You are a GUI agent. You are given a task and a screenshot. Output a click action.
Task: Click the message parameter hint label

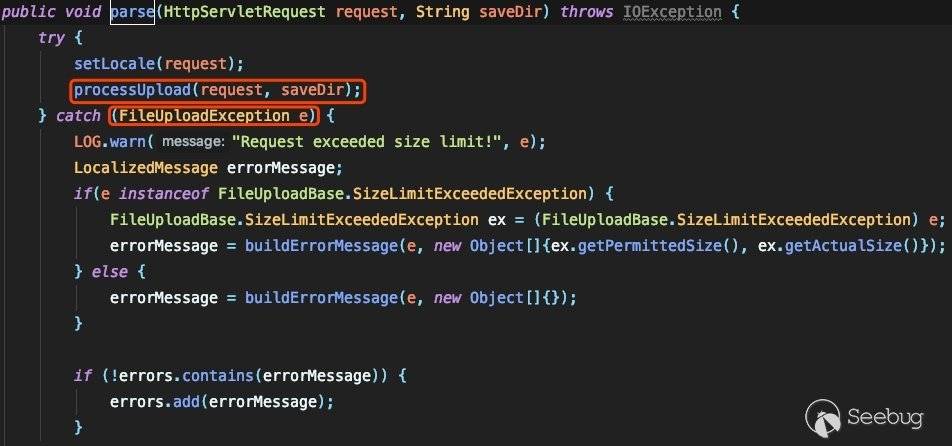tap(194, 142)
